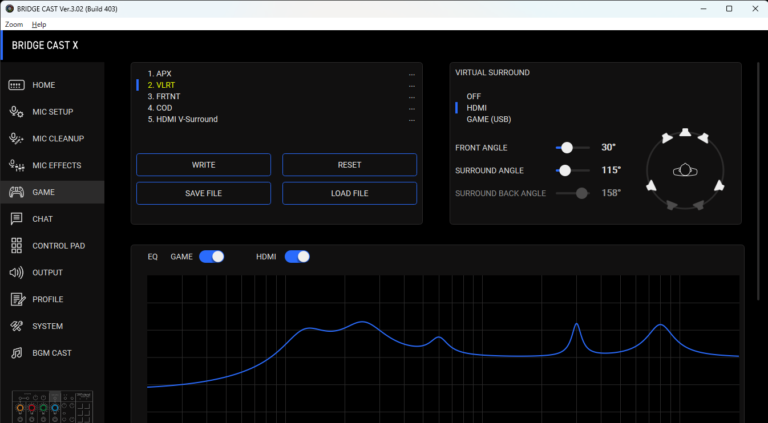Viewport: 768px width, 423px height.
Task: Set virtual surround to OFF
Action: (x=474, y=96)
